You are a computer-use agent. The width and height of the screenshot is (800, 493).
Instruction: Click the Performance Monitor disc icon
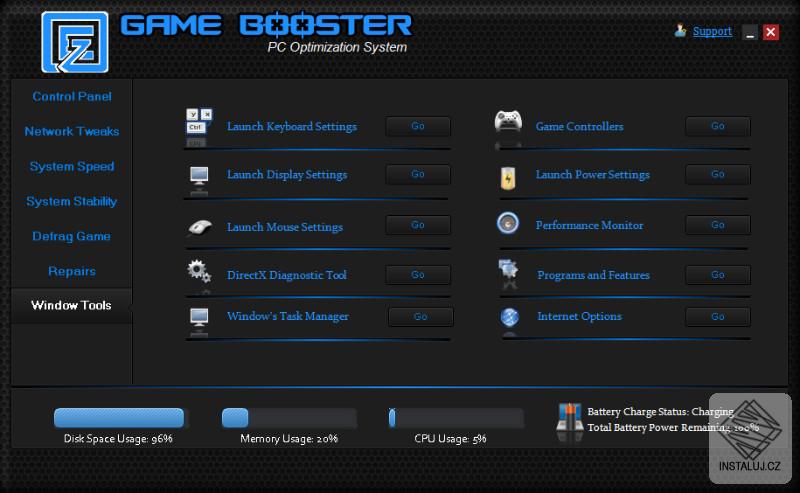[508, 223]
